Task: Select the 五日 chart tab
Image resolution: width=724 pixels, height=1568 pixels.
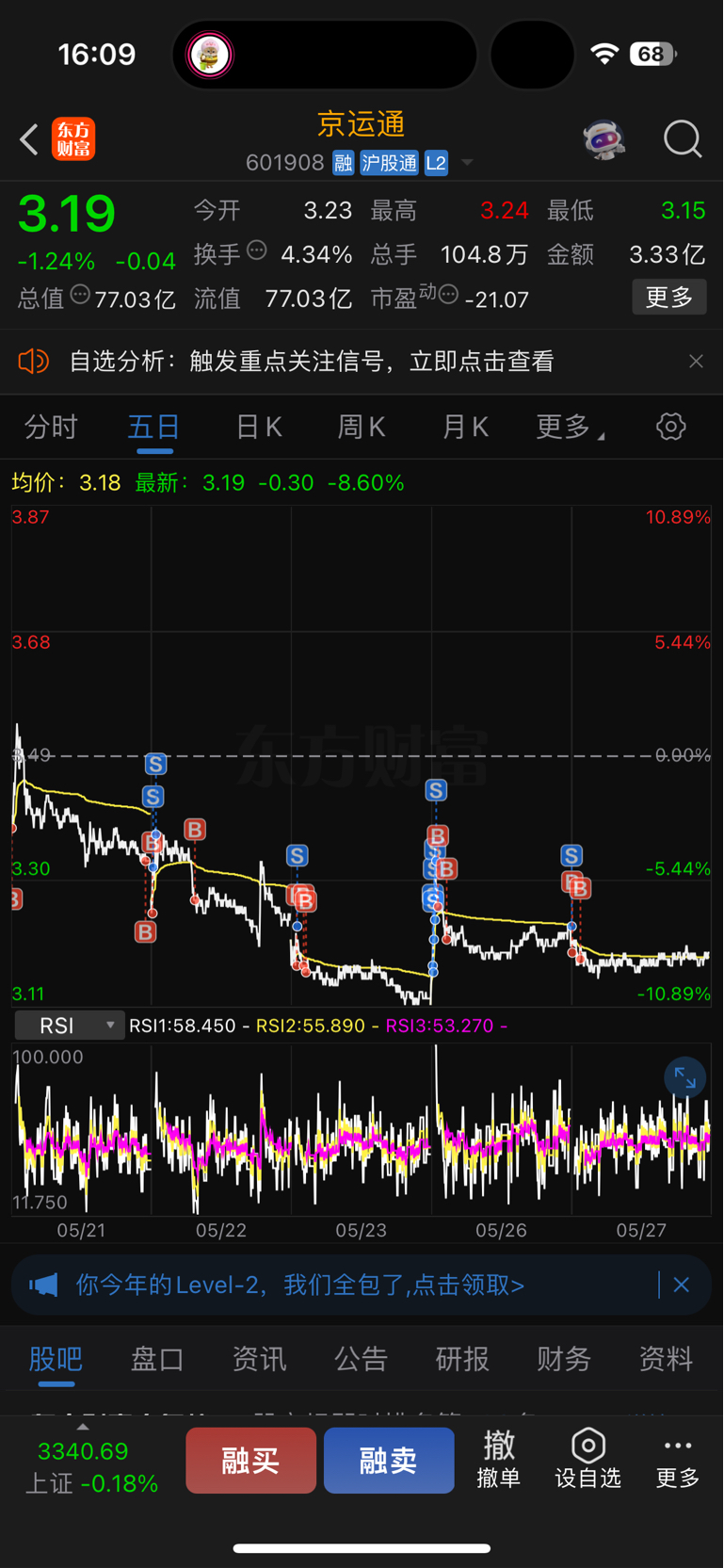Action: pos(154,428)
